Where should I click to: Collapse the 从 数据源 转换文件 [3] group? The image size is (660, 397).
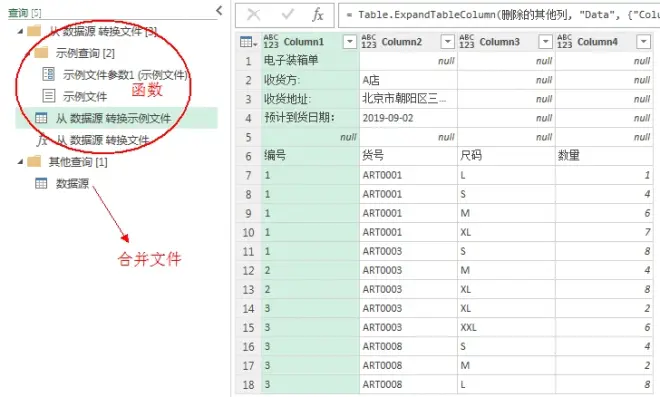pyautogui.click(x=20, y=31)
